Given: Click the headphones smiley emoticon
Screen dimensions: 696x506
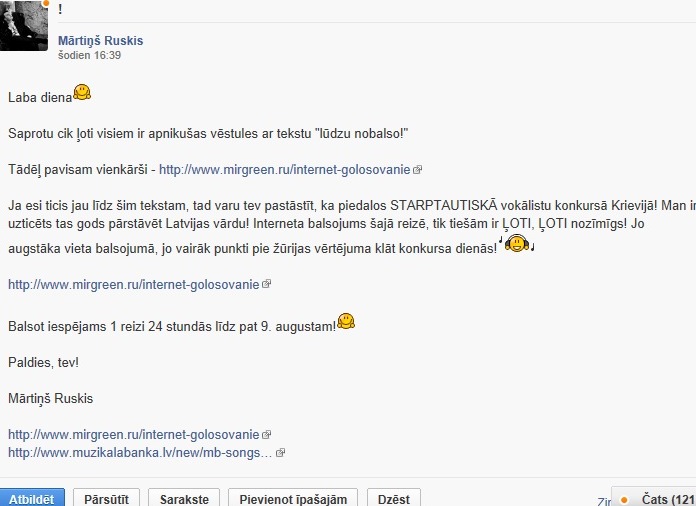Looking at the screenshot, I should (517, 243).
